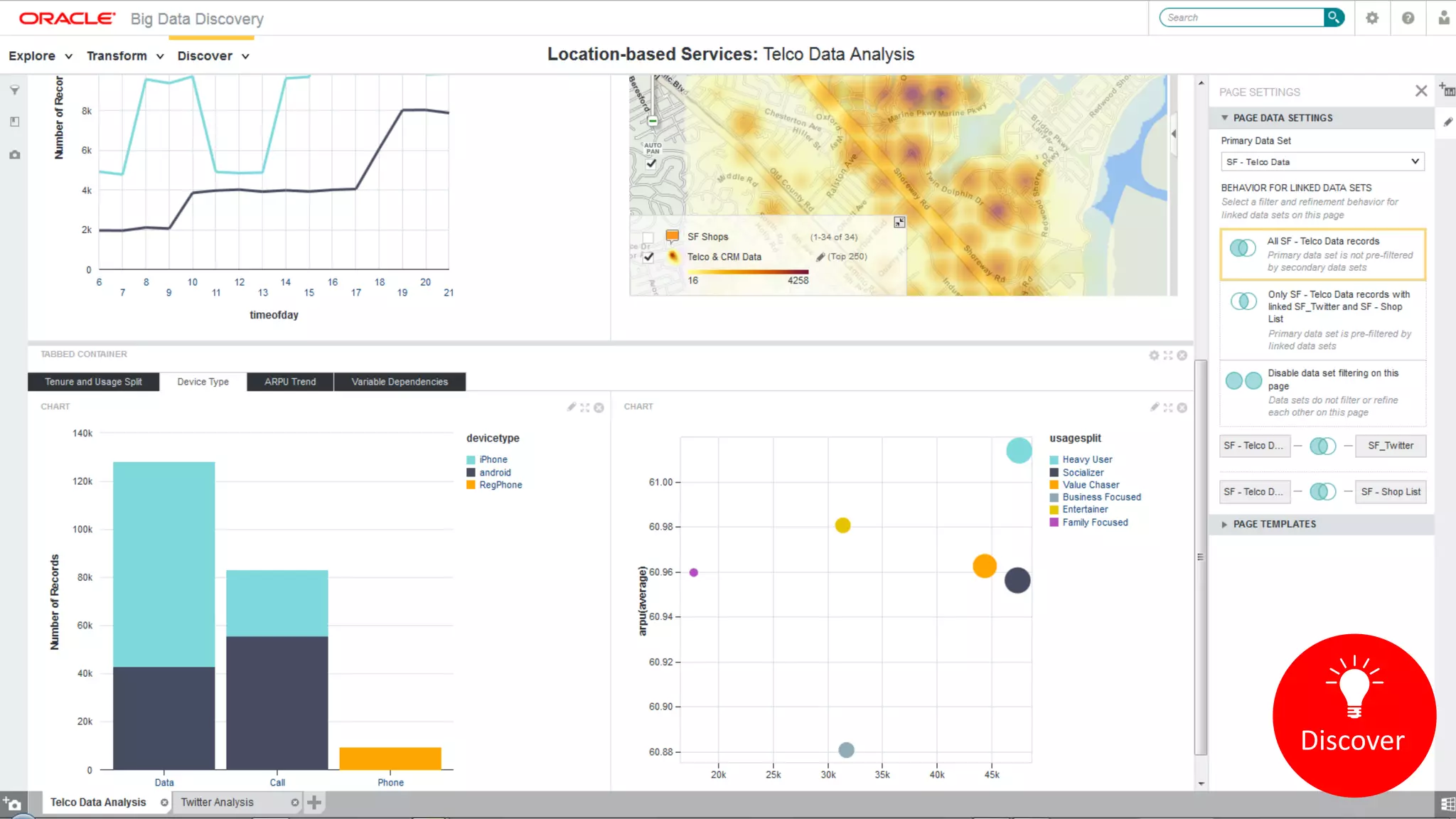
Task: Open the Transform menu dropdown
Action: [125, 56]
